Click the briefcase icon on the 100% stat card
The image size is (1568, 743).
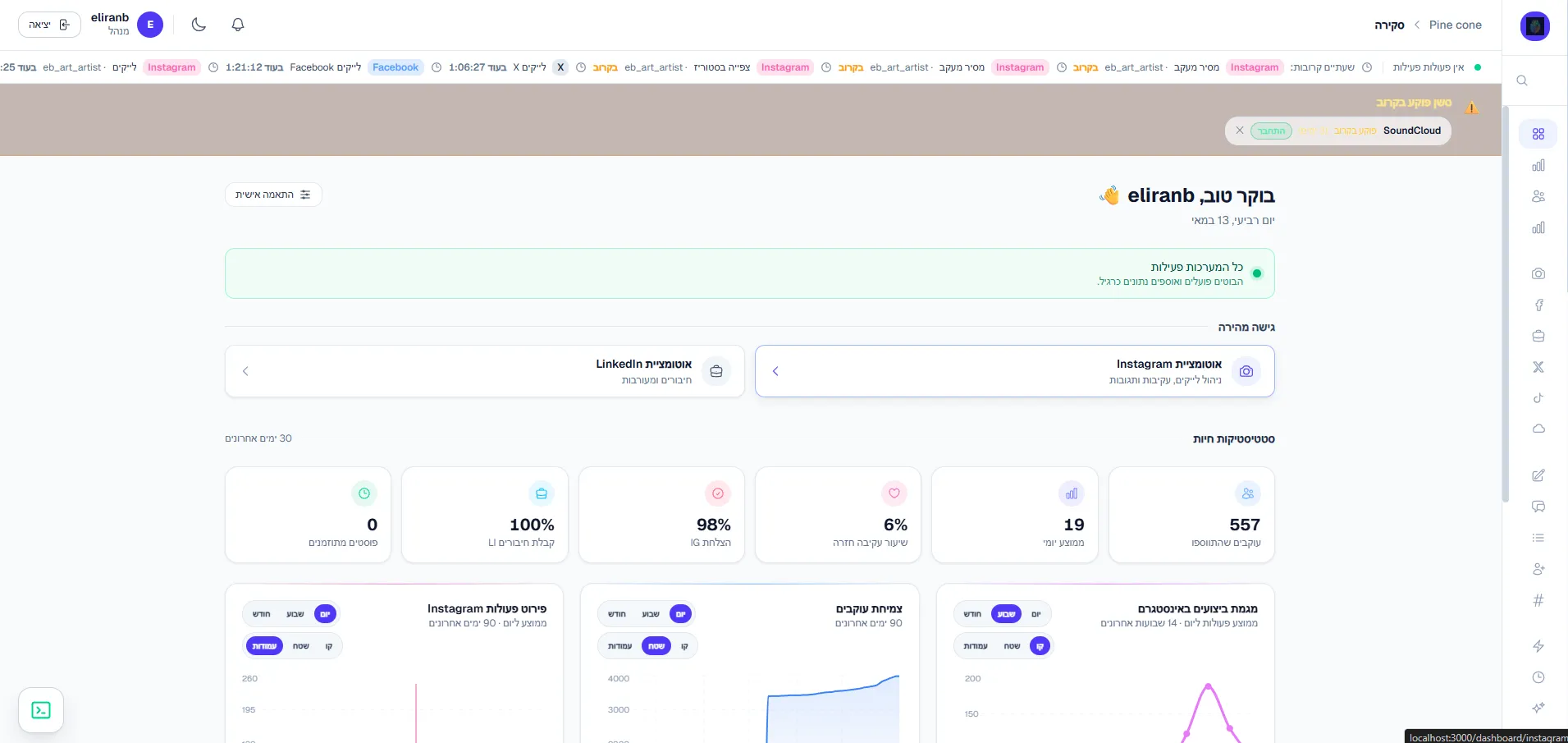(x=542, y=493)
